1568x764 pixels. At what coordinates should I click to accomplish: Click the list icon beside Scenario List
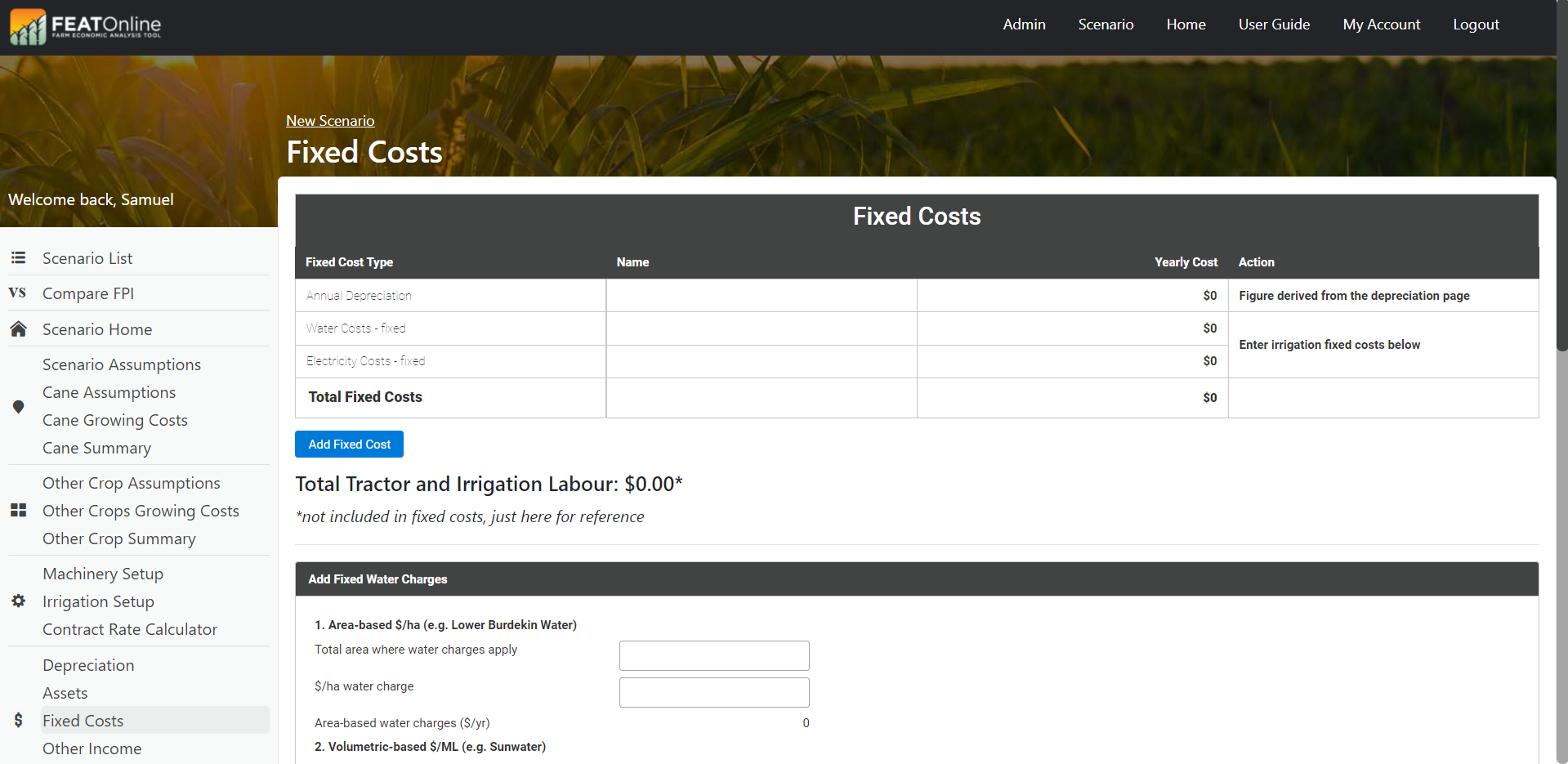click(x=18, y=258)
